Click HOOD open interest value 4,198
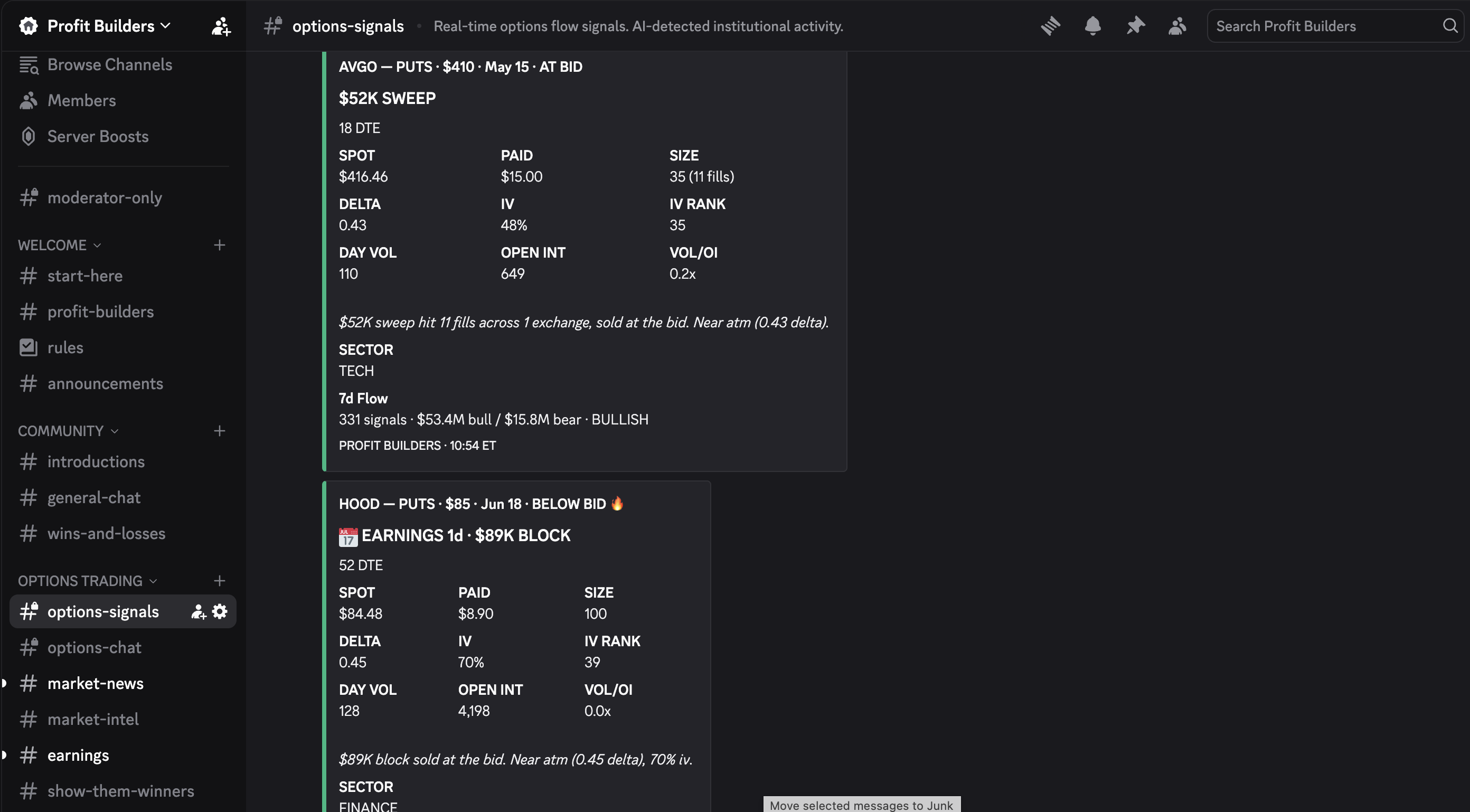This screenshot has height=812, width=1470. click(474, 711)
